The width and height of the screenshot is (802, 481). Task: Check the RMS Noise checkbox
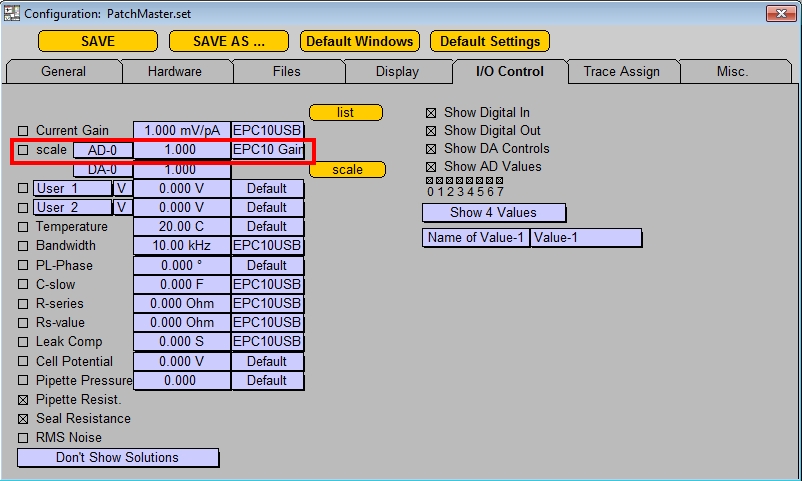point(23,438)
